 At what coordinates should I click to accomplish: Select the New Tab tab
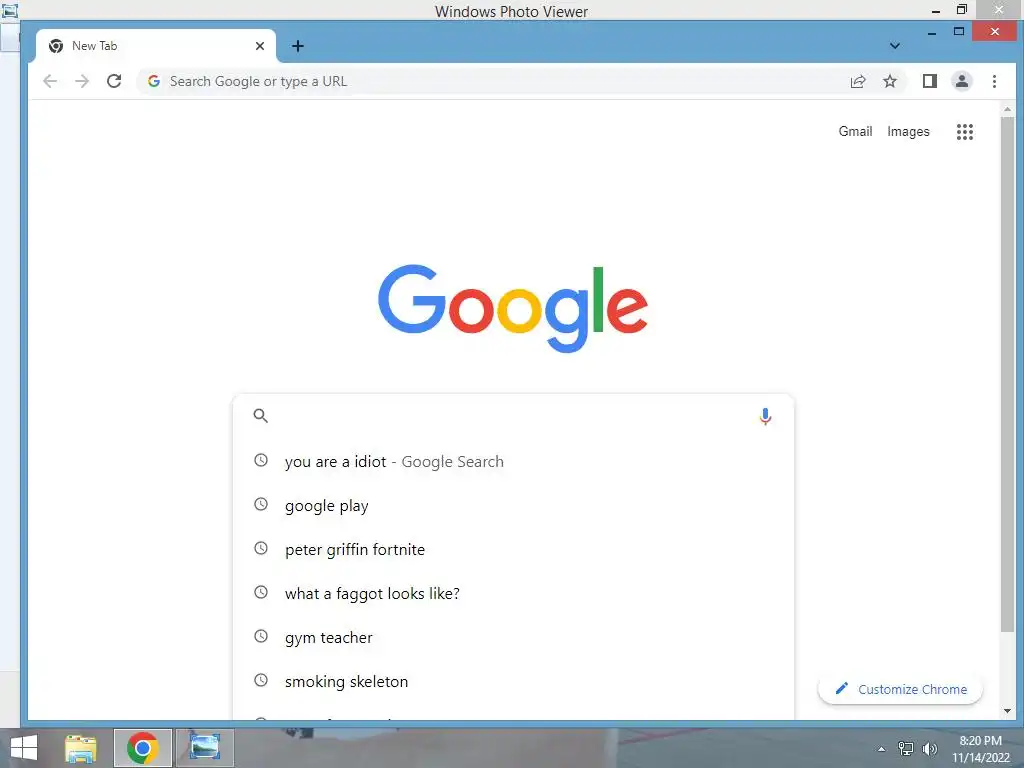pos(156,46)
